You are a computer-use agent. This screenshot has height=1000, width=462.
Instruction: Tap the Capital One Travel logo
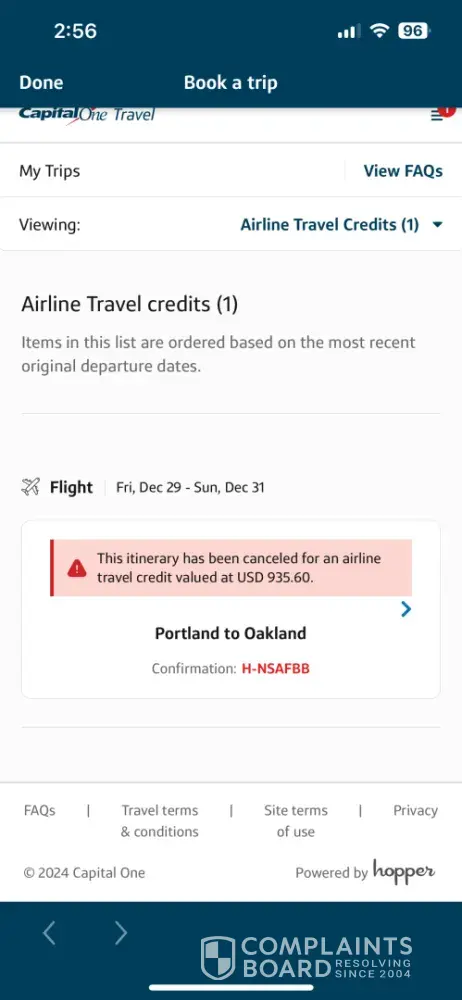[x=87, y=115]
